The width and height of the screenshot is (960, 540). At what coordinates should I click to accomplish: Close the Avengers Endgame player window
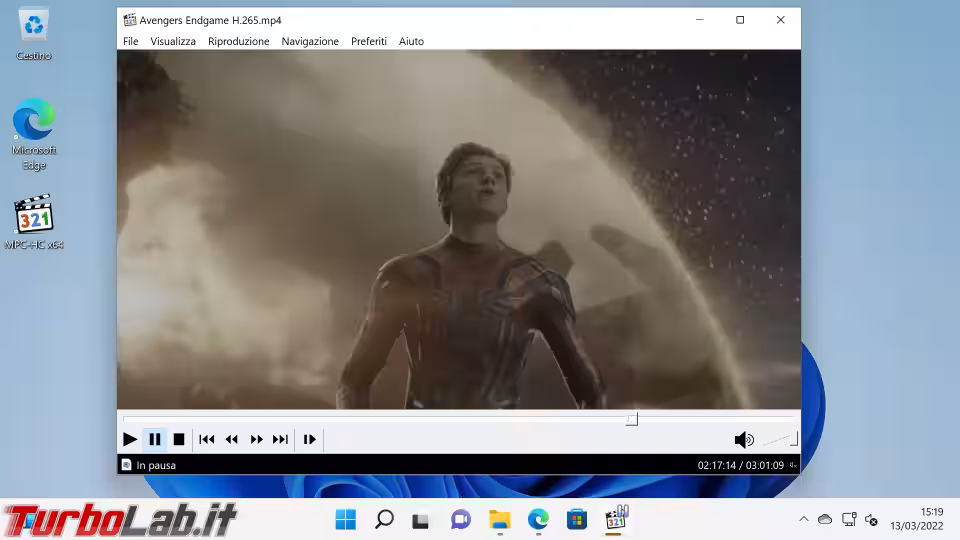point(781,20)
